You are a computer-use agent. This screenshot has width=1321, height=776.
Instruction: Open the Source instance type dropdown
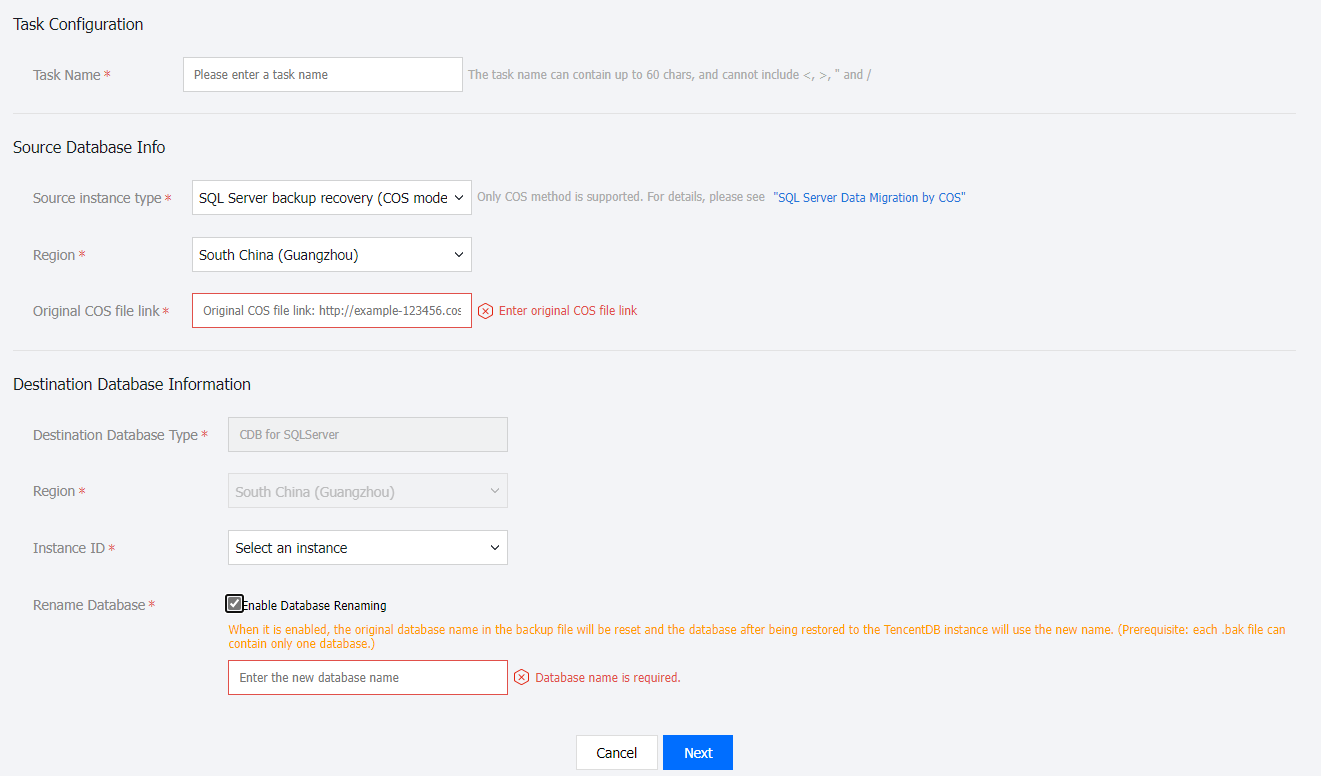pyautogui.click(x=331, y=198)
